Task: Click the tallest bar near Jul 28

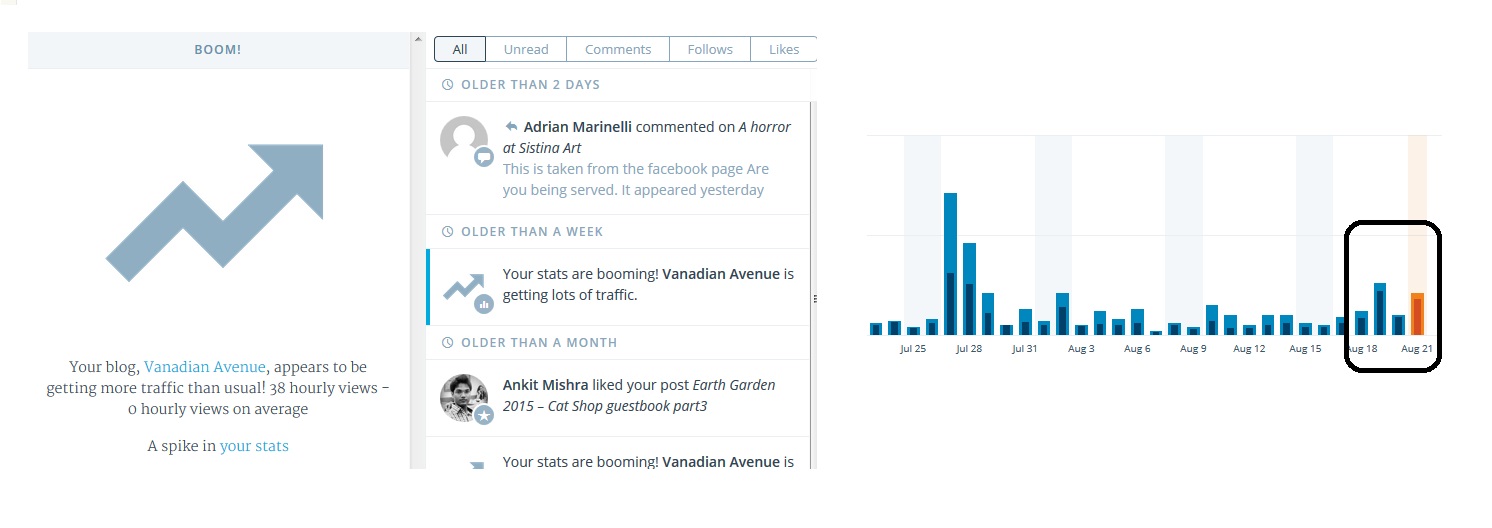Action: point(950,263)
